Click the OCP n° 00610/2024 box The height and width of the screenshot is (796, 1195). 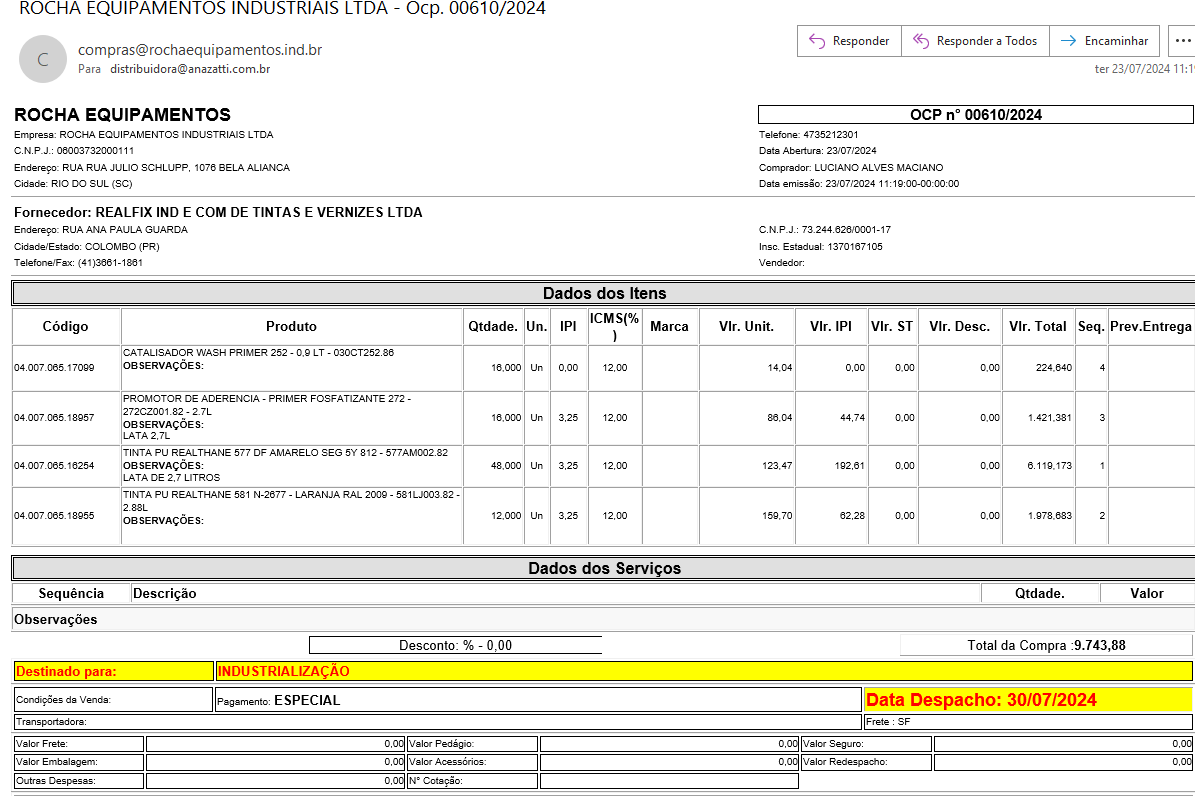pos(975,114)
